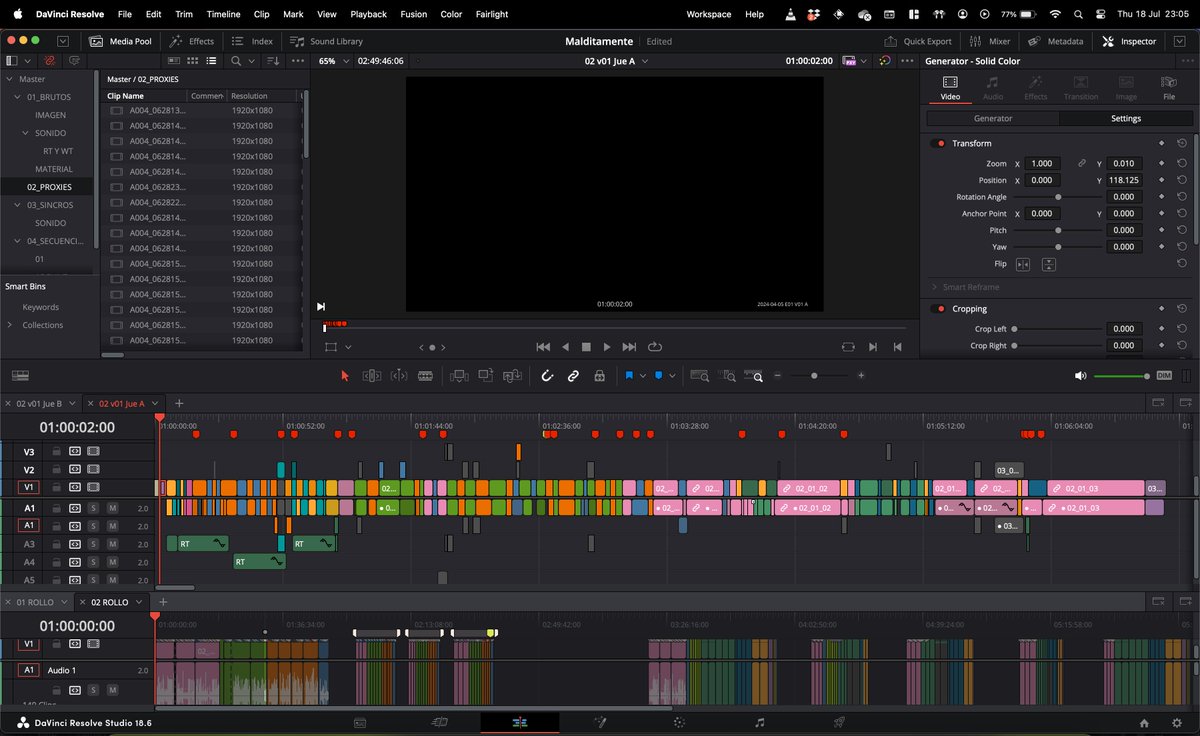Click the Detail Zoom icon
1200x736 pixels.
728,376
